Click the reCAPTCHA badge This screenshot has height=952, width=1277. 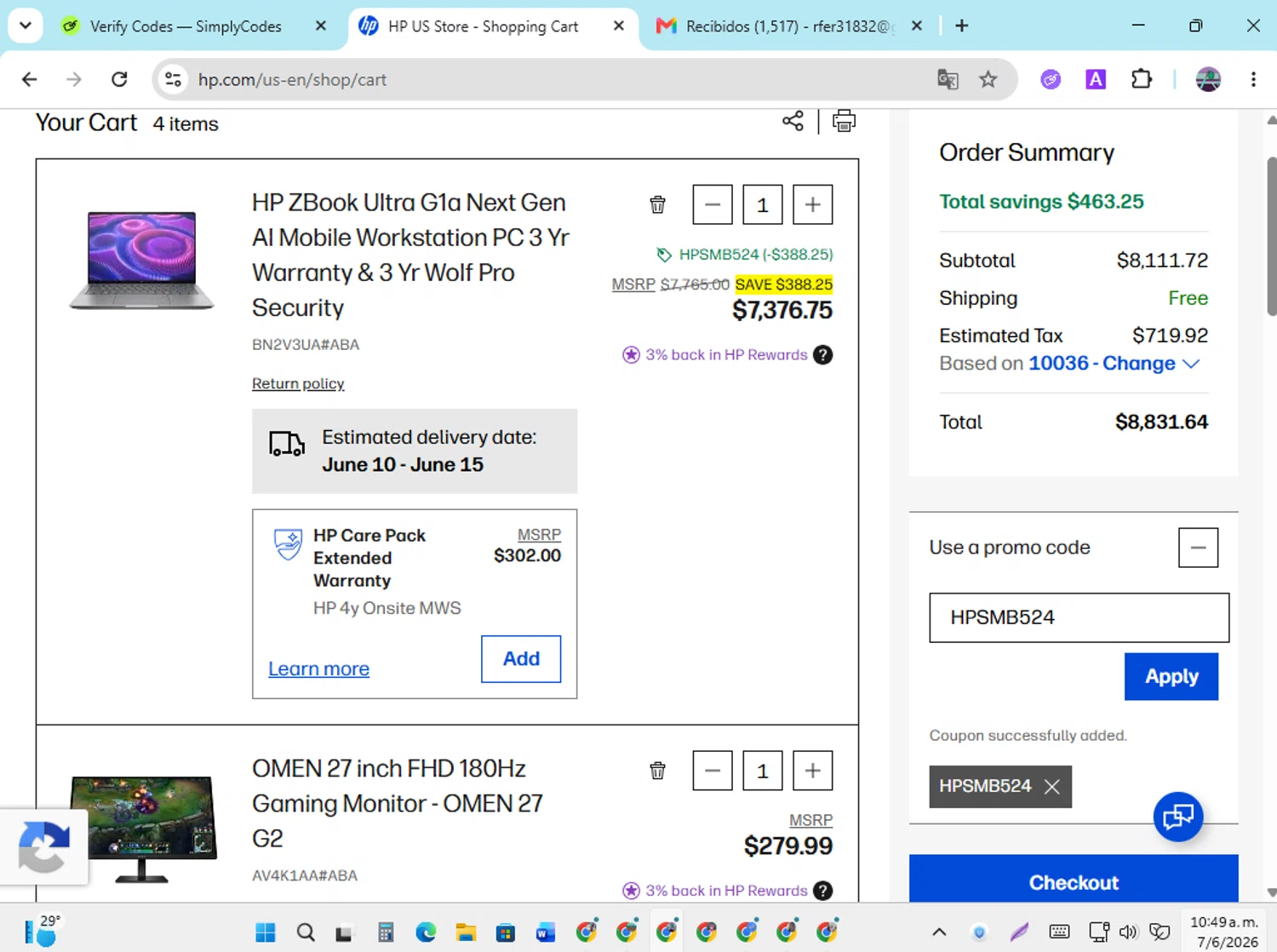click(43, 847)
